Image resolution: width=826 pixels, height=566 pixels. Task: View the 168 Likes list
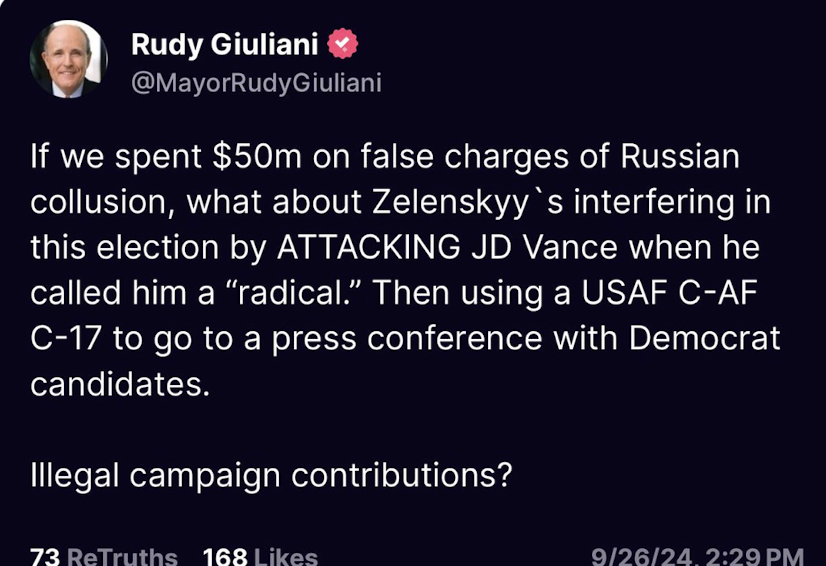click(260, 556)
